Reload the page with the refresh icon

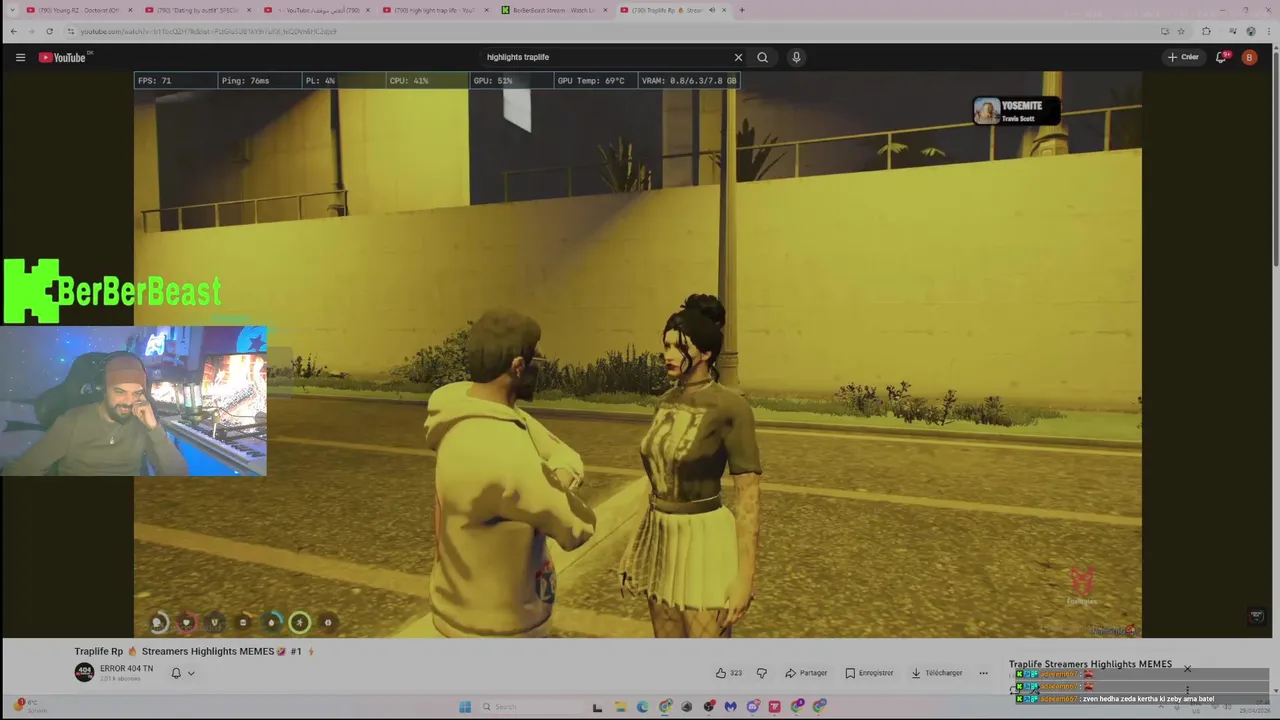pyautogui.click(x=50, y=31)
